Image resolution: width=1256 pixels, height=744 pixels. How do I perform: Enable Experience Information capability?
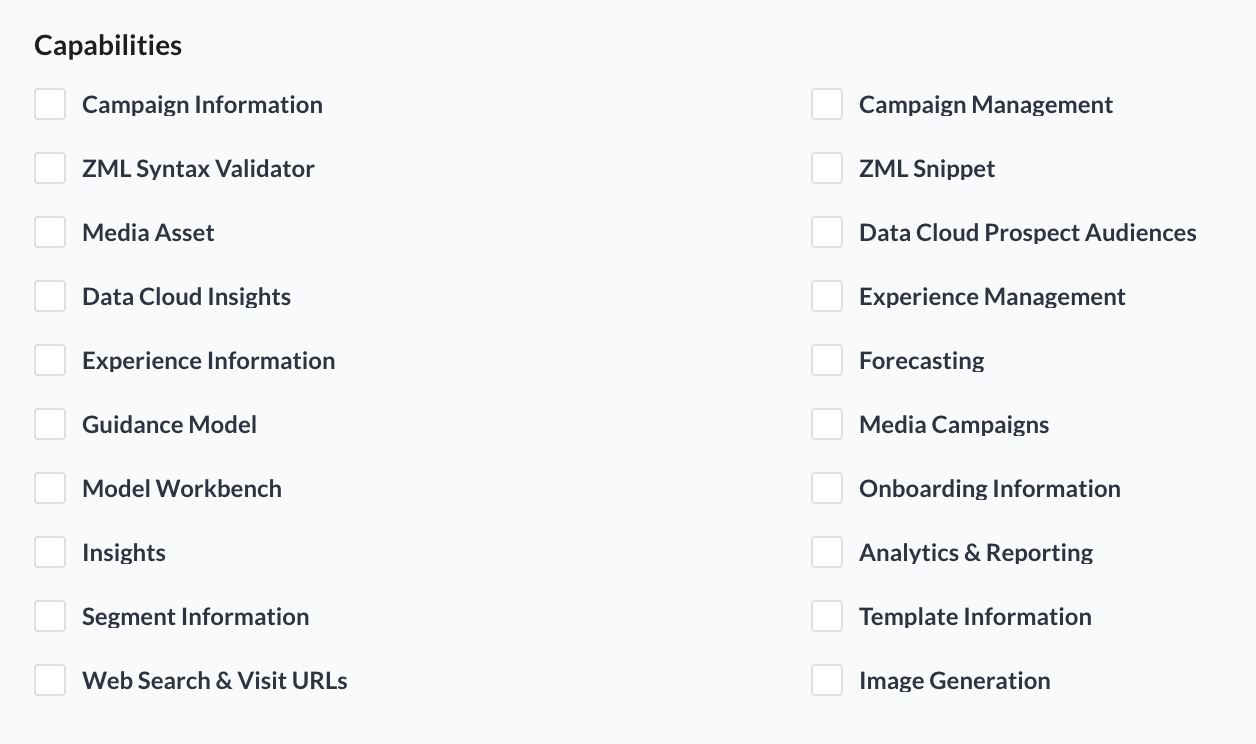[x=50, y=360]
